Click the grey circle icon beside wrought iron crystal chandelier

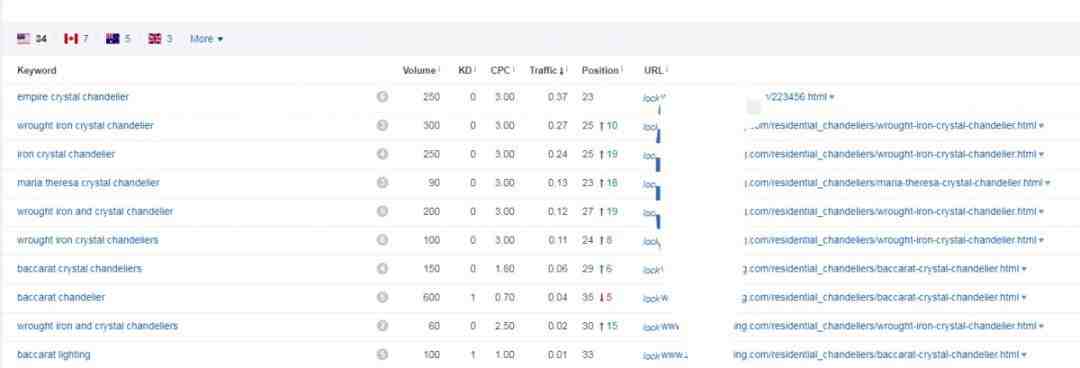click(382, 125)
